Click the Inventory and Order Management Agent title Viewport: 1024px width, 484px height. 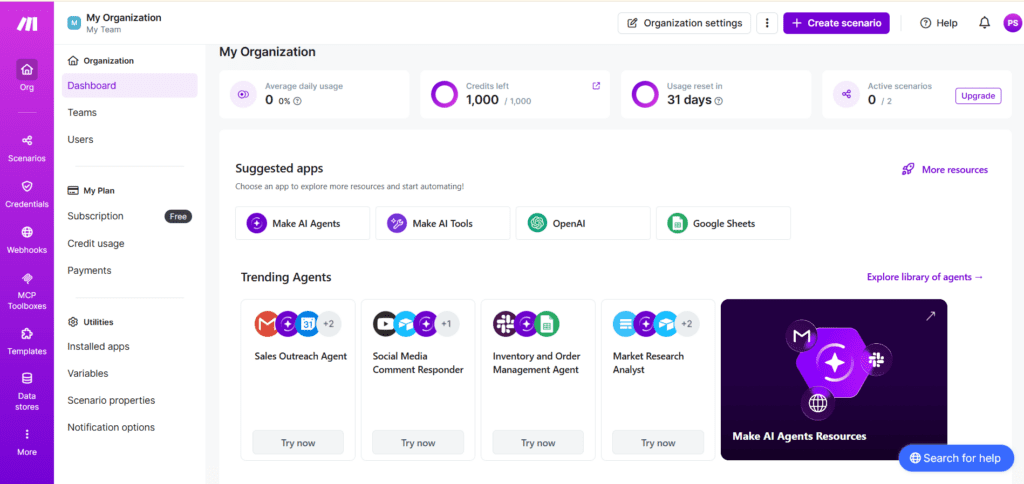click(x=536, y=363)
